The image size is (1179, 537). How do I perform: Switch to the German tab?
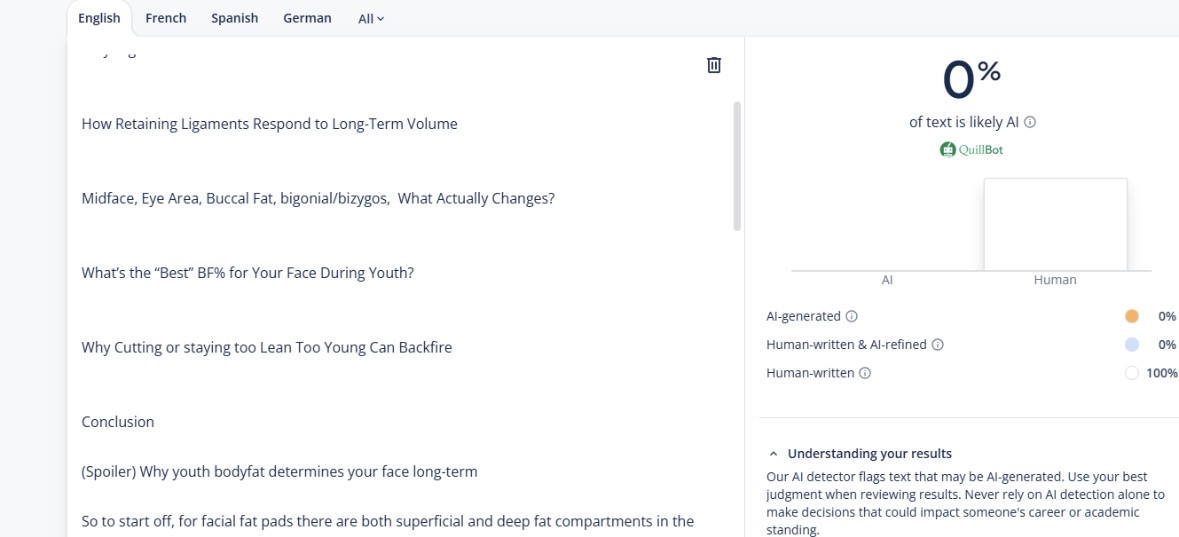(307, 18)
